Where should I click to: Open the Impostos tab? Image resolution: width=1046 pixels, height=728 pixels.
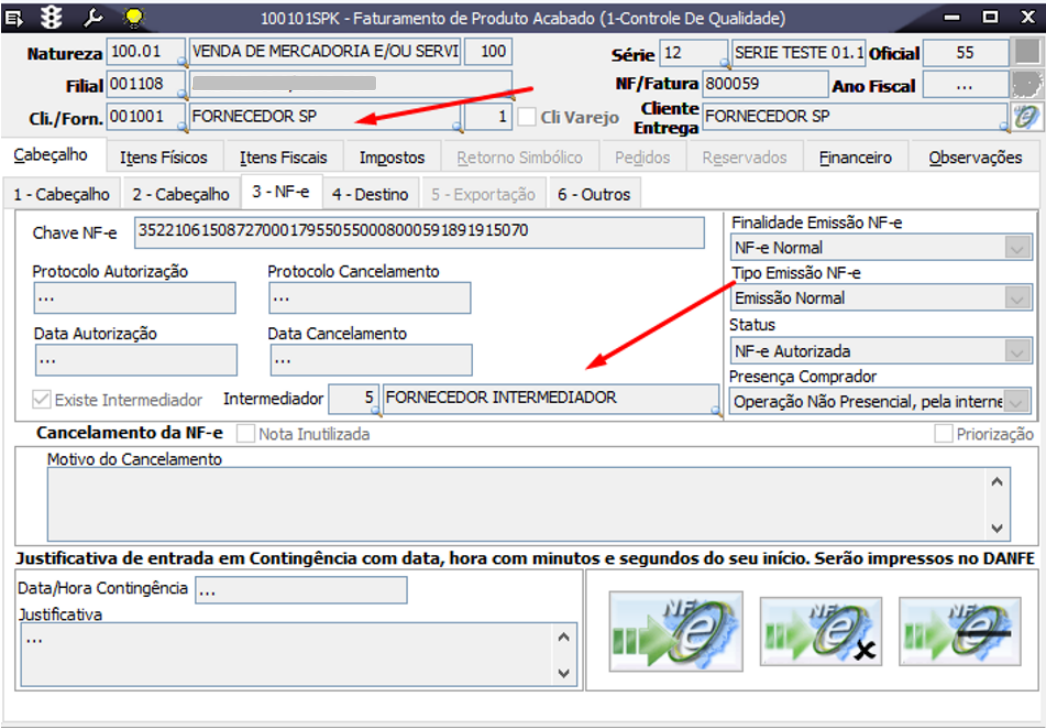coord(392,157)
